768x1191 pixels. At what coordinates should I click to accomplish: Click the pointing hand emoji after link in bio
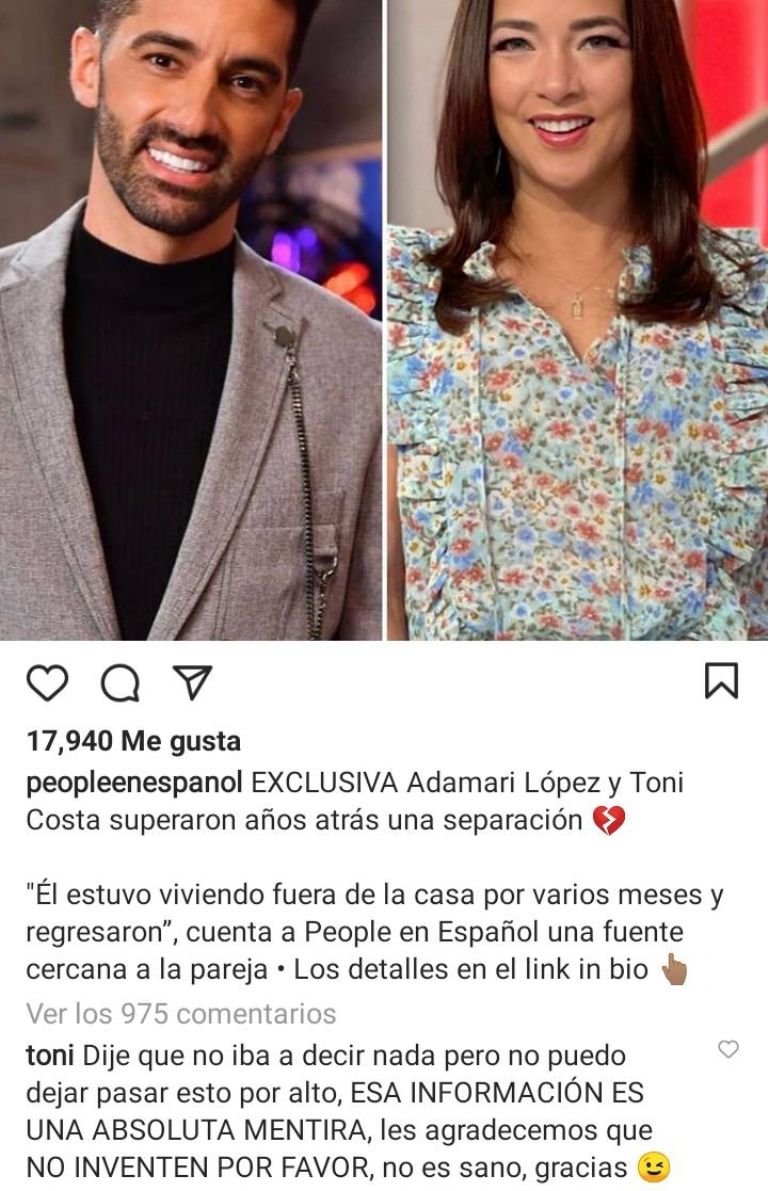pos(674,969)
